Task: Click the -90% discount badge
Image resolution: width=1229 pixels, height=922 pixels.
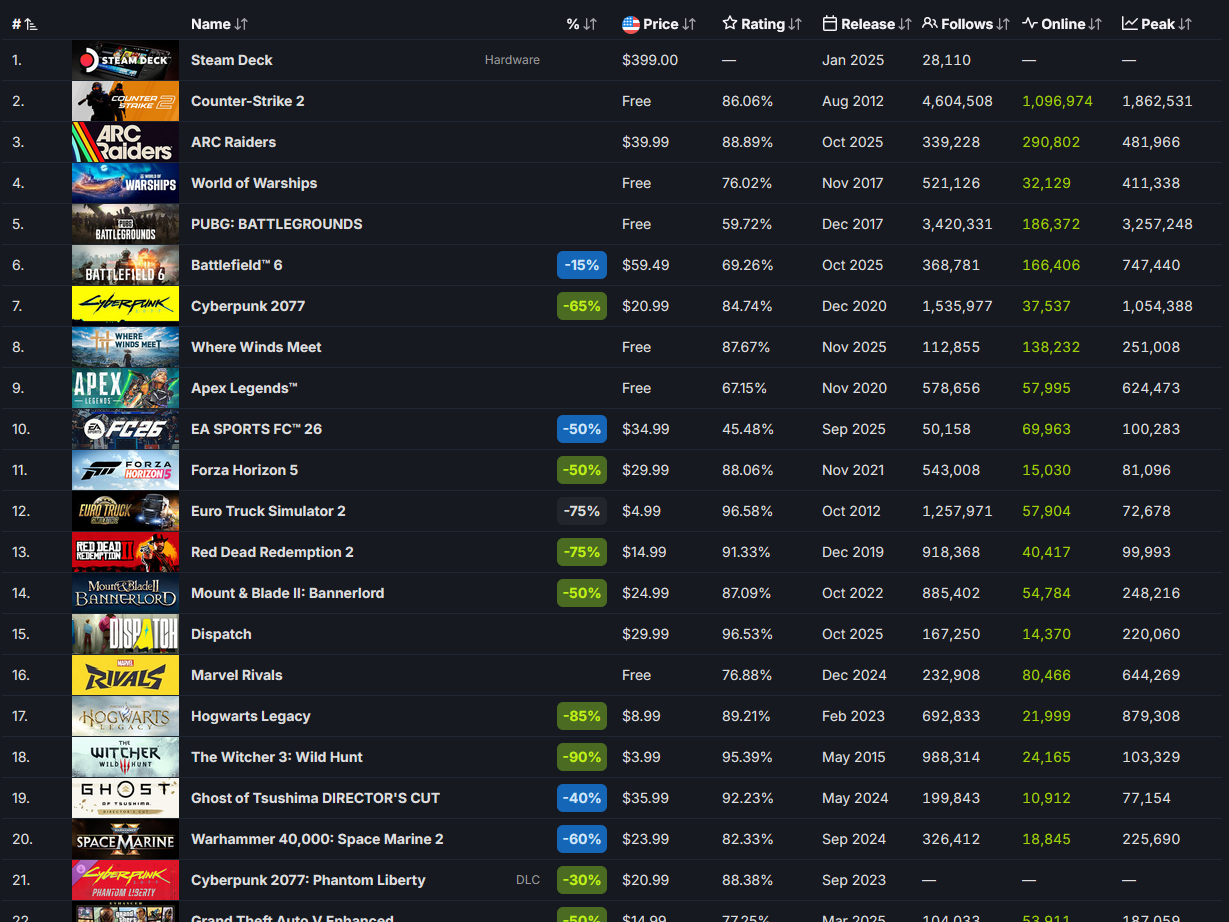Action: (x=582, y=757)
